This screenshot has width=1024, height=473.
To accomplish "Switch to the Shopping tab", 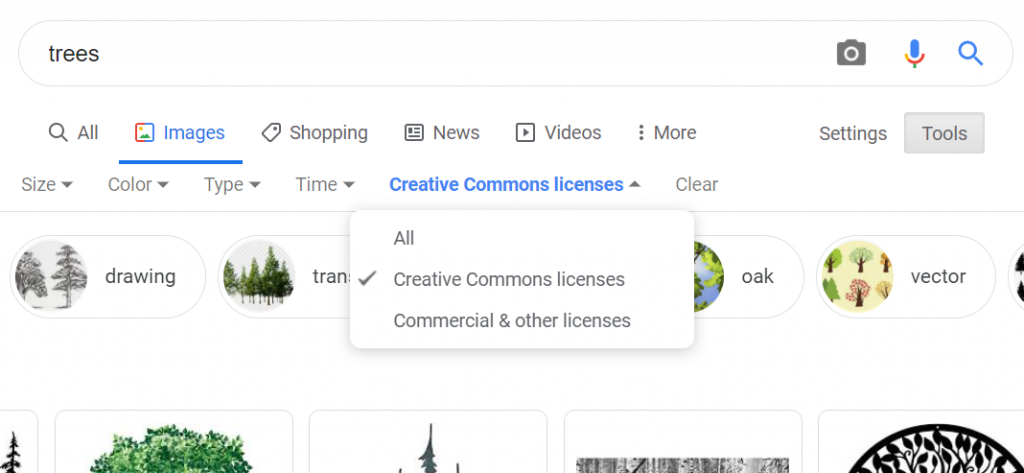I will pos(314,133).
